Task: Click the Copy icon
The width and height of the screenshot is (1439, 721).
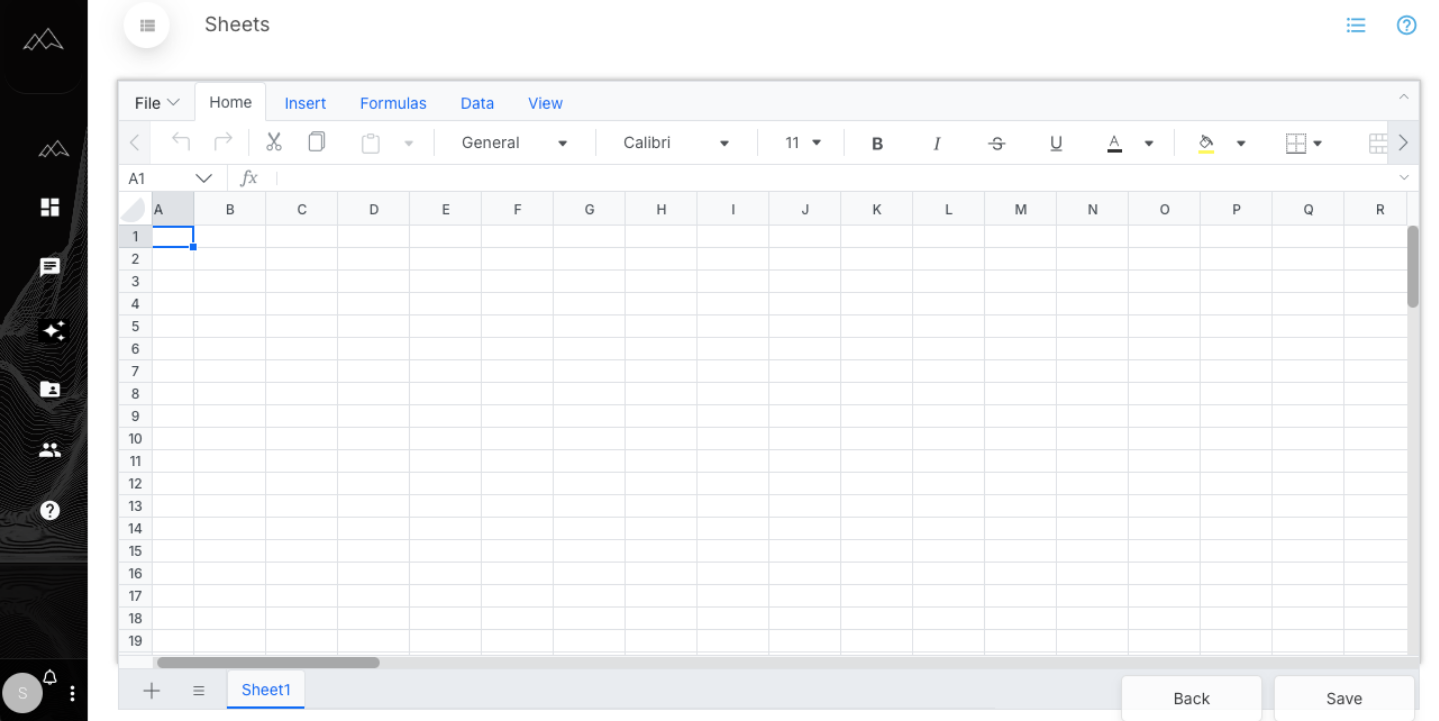Action: [x=316, y=142]
